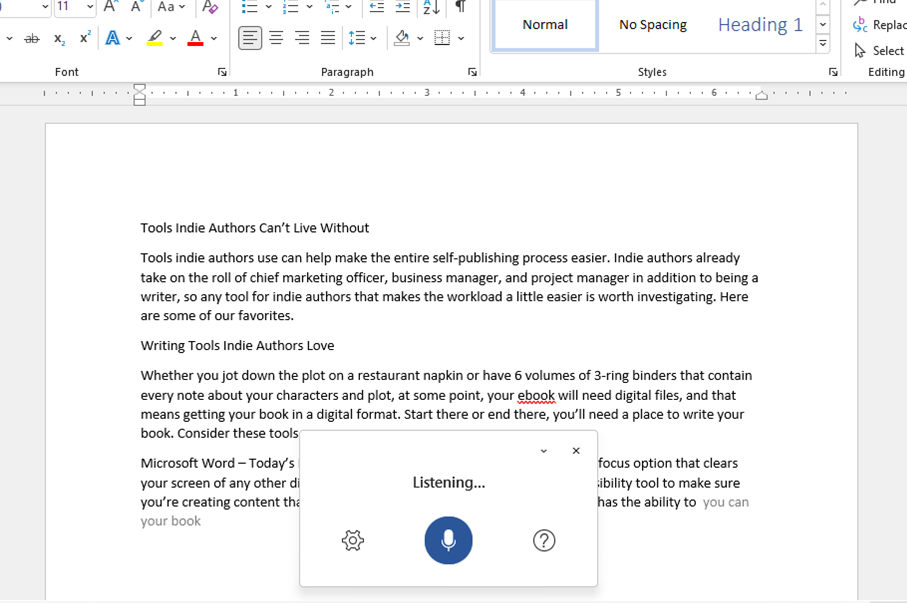The height and width of the screenshot is (603, 907).
Task: Apply superscript formatting
Action: click(x=85, y=38)
